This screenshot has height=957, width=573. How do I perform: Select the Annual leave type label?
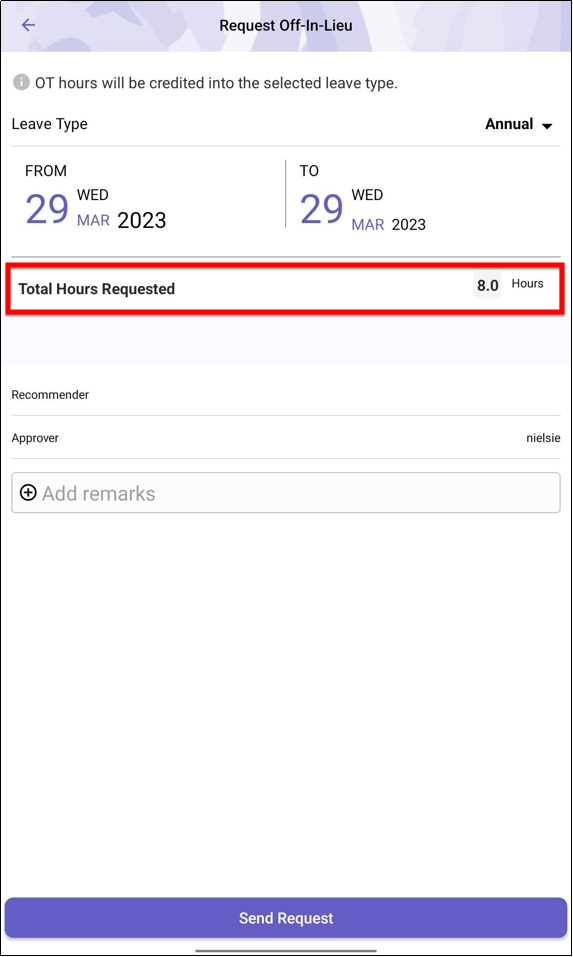(509, 124)
